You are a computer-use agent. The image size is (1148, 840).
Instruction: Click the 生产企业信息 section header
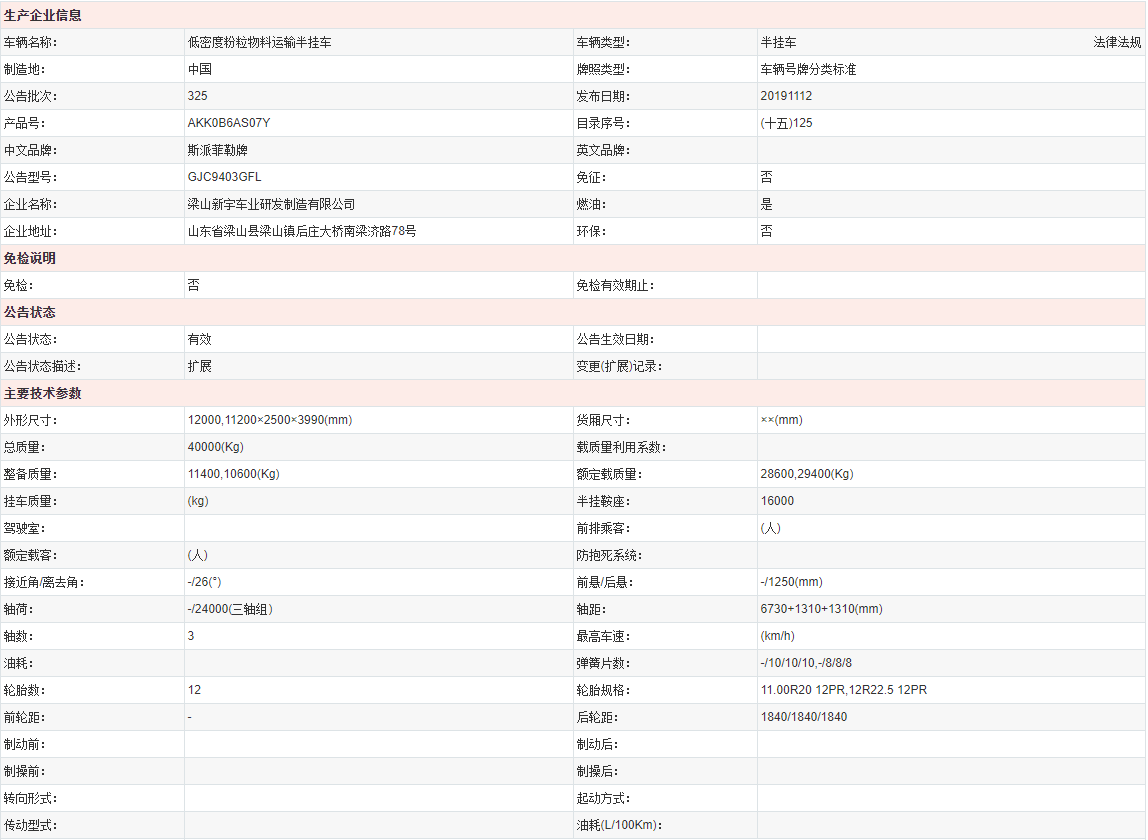[x=43, y=15]
